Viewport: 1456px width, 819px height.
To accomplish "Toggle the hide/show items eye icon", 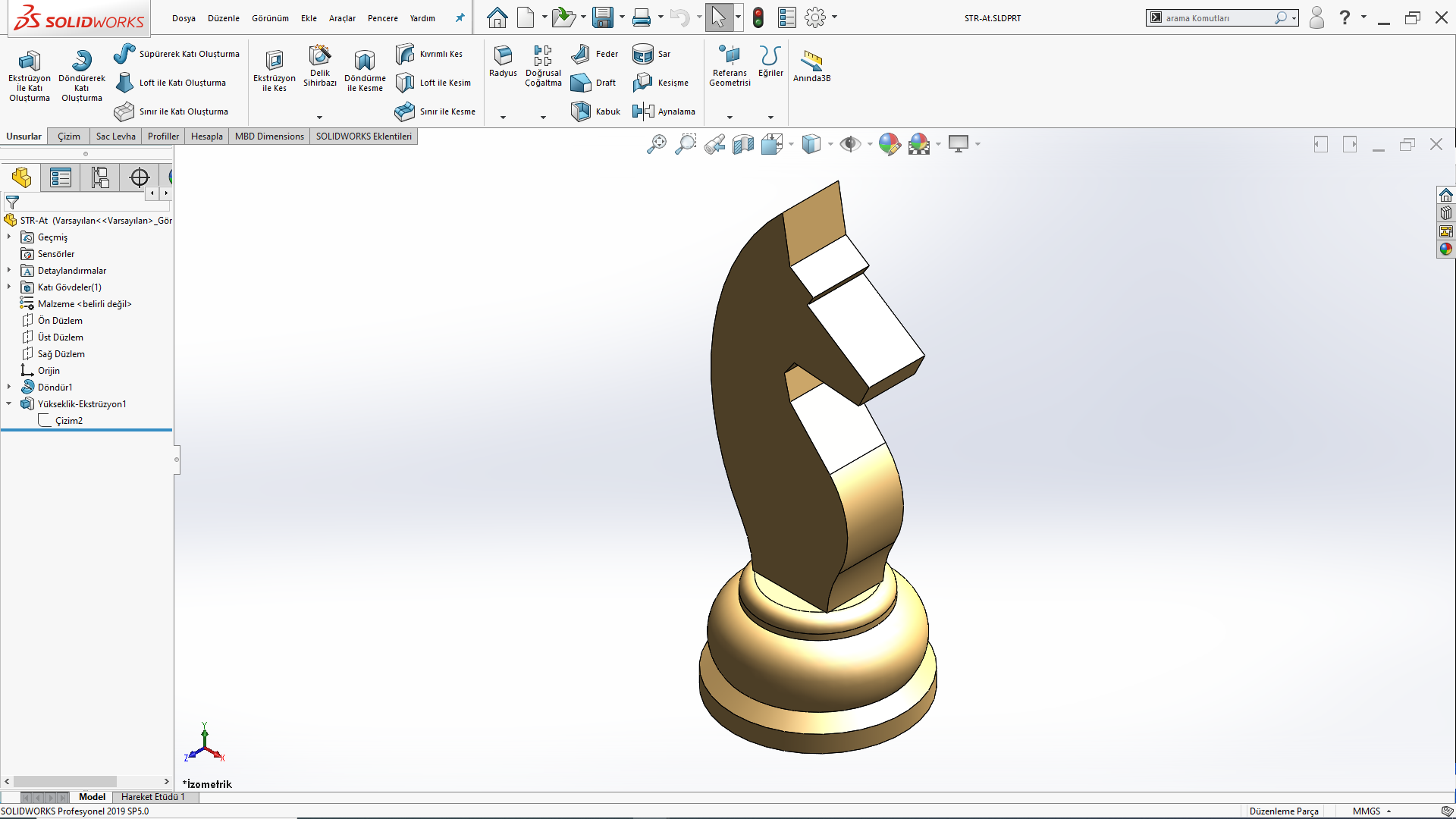I will pyautogui.click(x=850, y=144).
